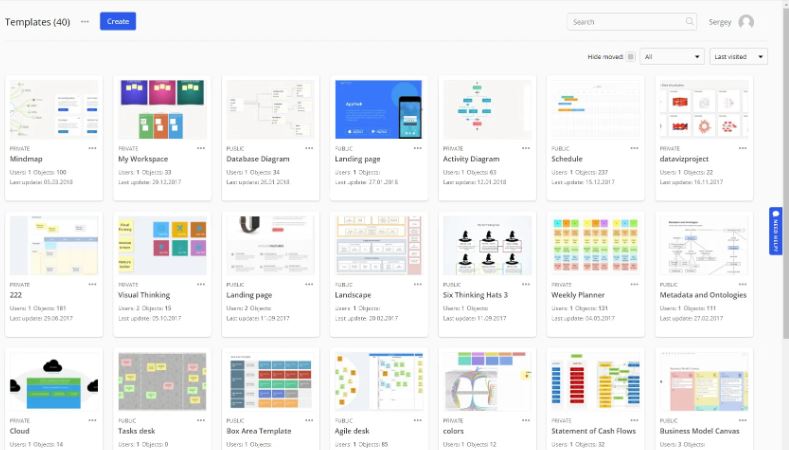The width and height of the screenshot is (789, 450).
Task: Click the search magnifier icon
Action: click(x=689, y=22)
